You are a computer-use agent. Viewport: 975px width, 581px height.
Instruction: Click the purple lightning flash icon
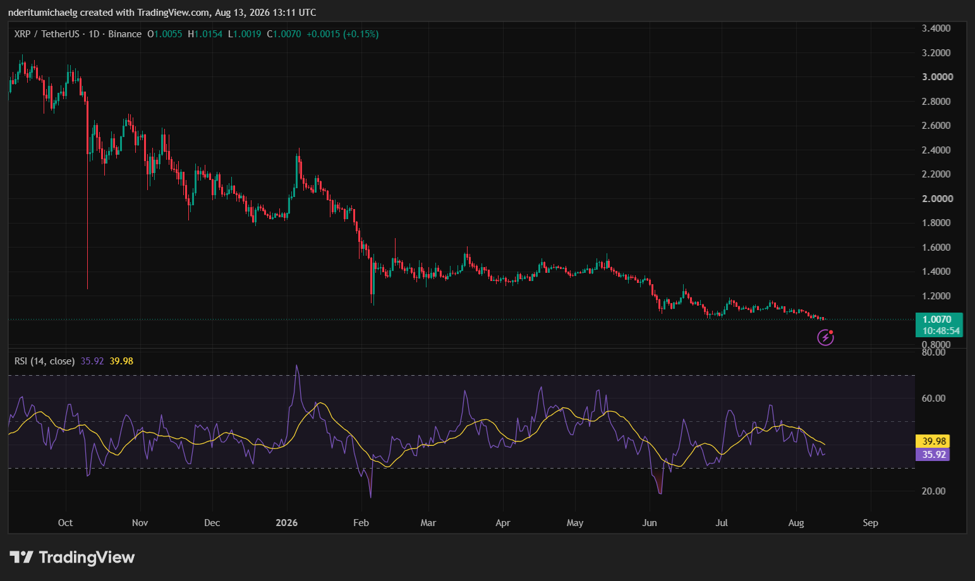pos(825,337)
